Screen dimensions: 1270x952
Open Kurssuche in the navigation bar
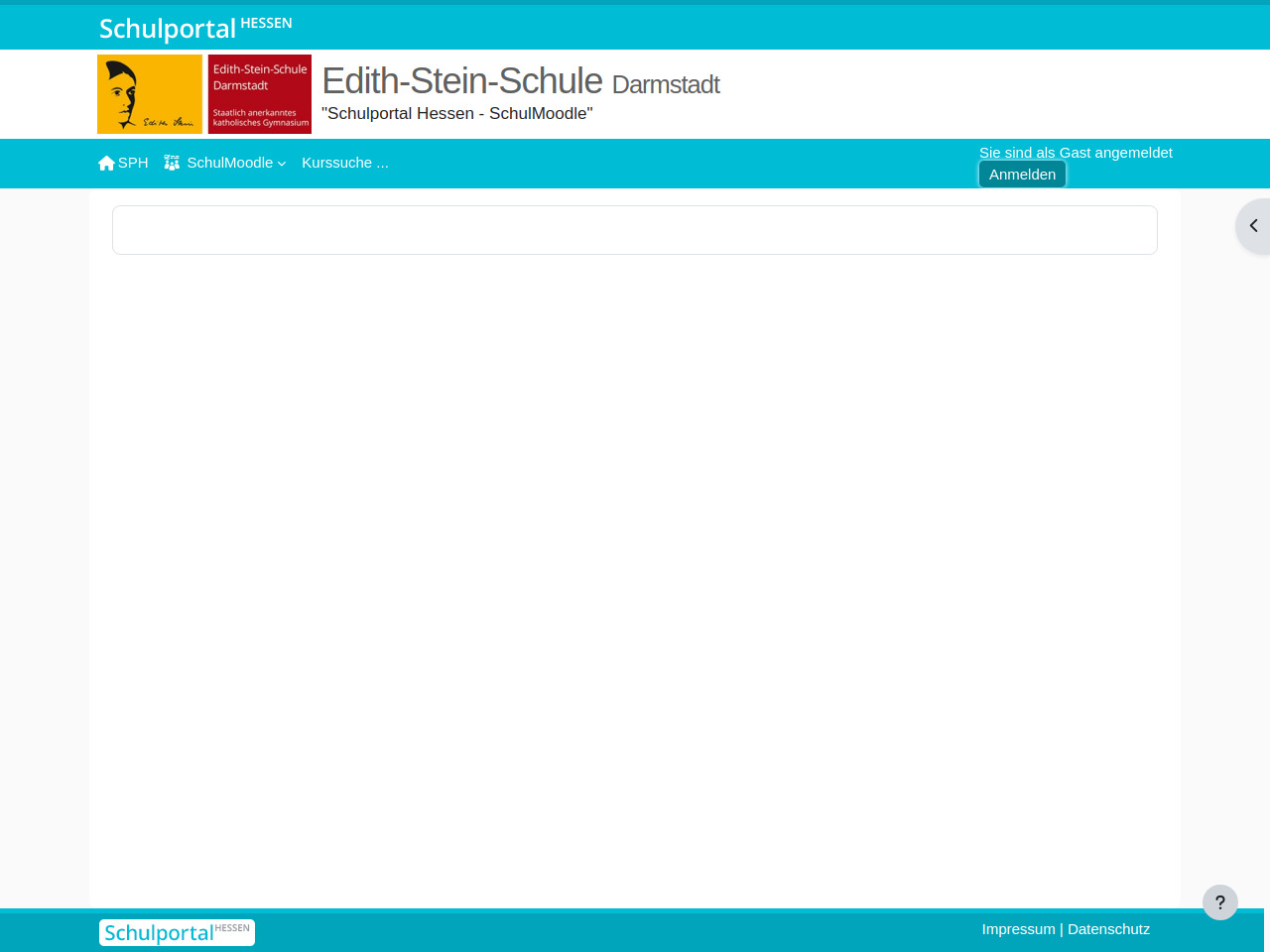[x=344, y=163]
